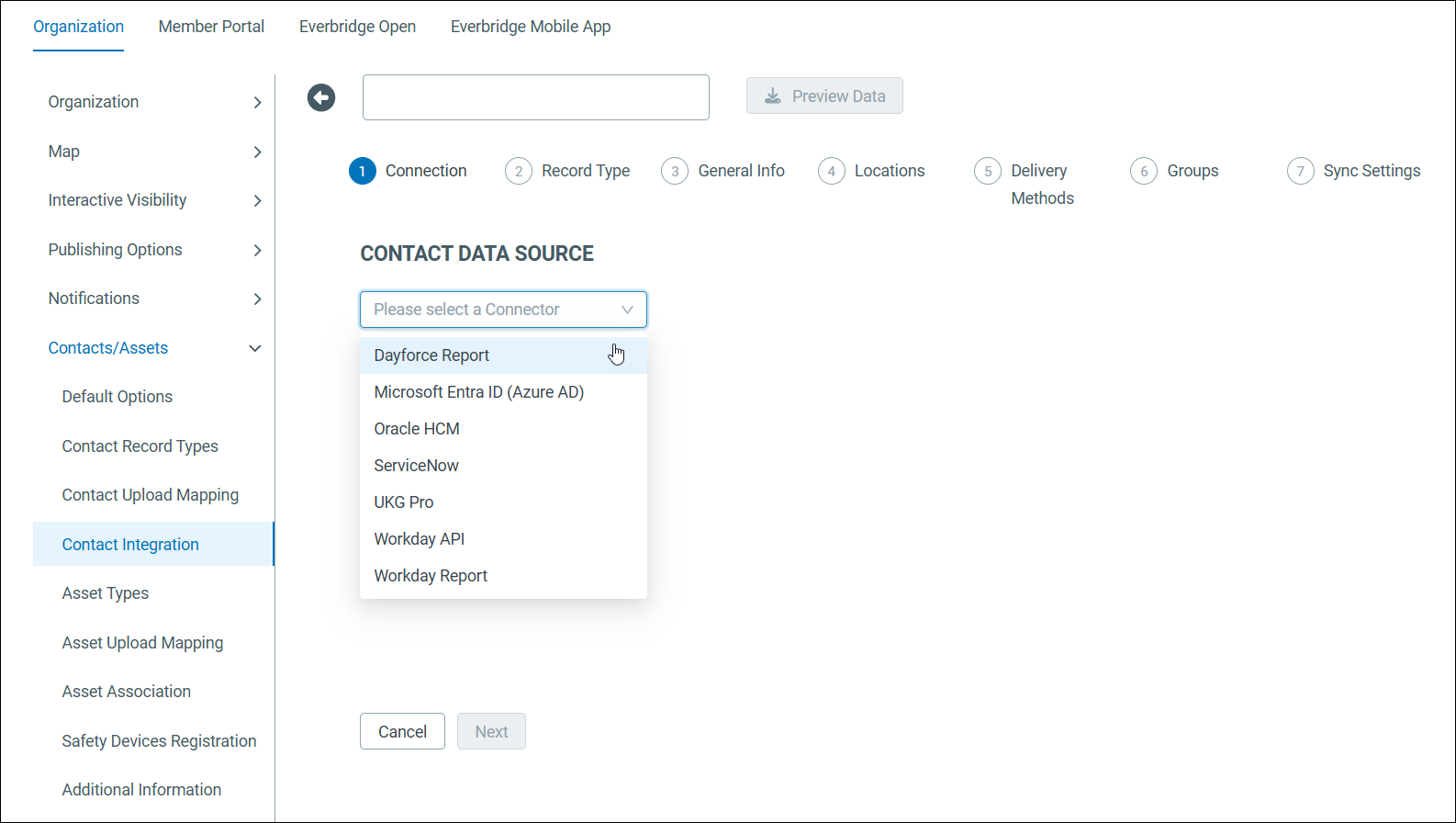Click the Groups step label
The height and width of the screenshot is (823, 1456).
pyautogui.click(x=1193, y=171)
